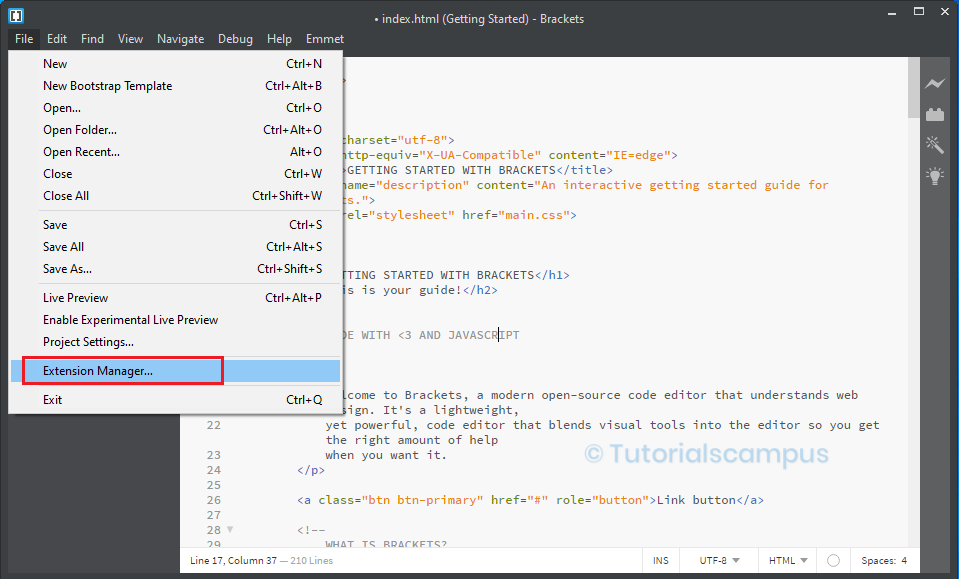The width and height of the screenshot is (959, 579).
Task: Toggle Spaces indentation type label
Action: click(x=878, y=561)
